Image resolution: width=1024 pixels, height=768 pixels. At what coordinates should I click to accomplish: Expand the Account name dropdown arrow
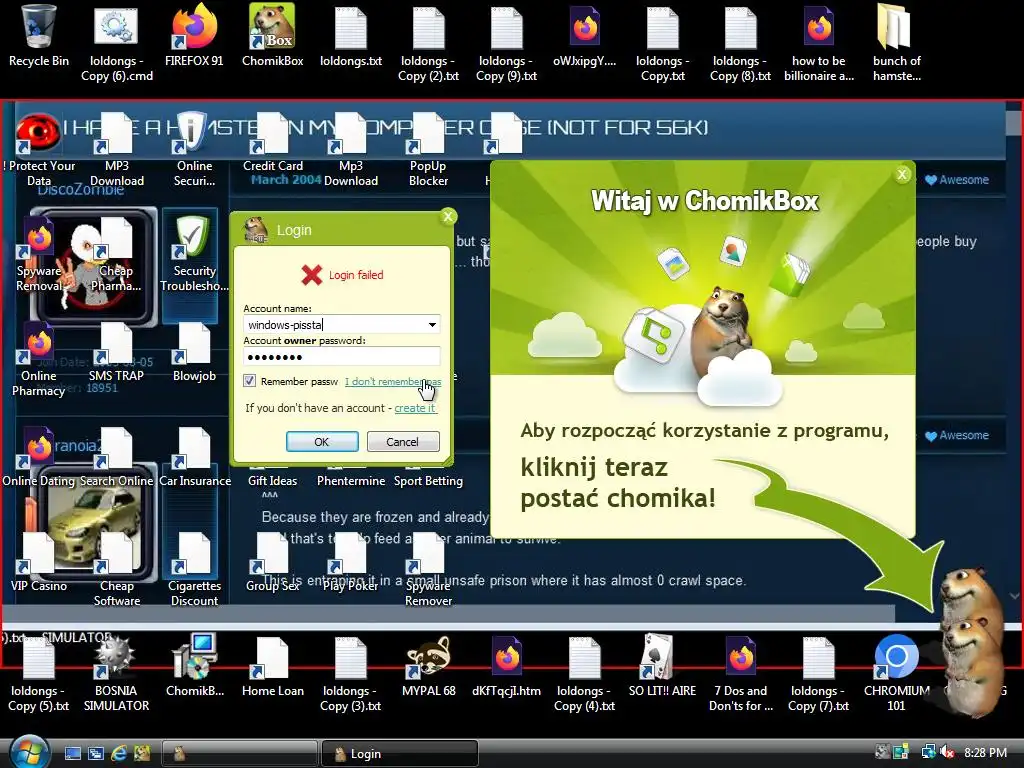(x=432, y=325)
